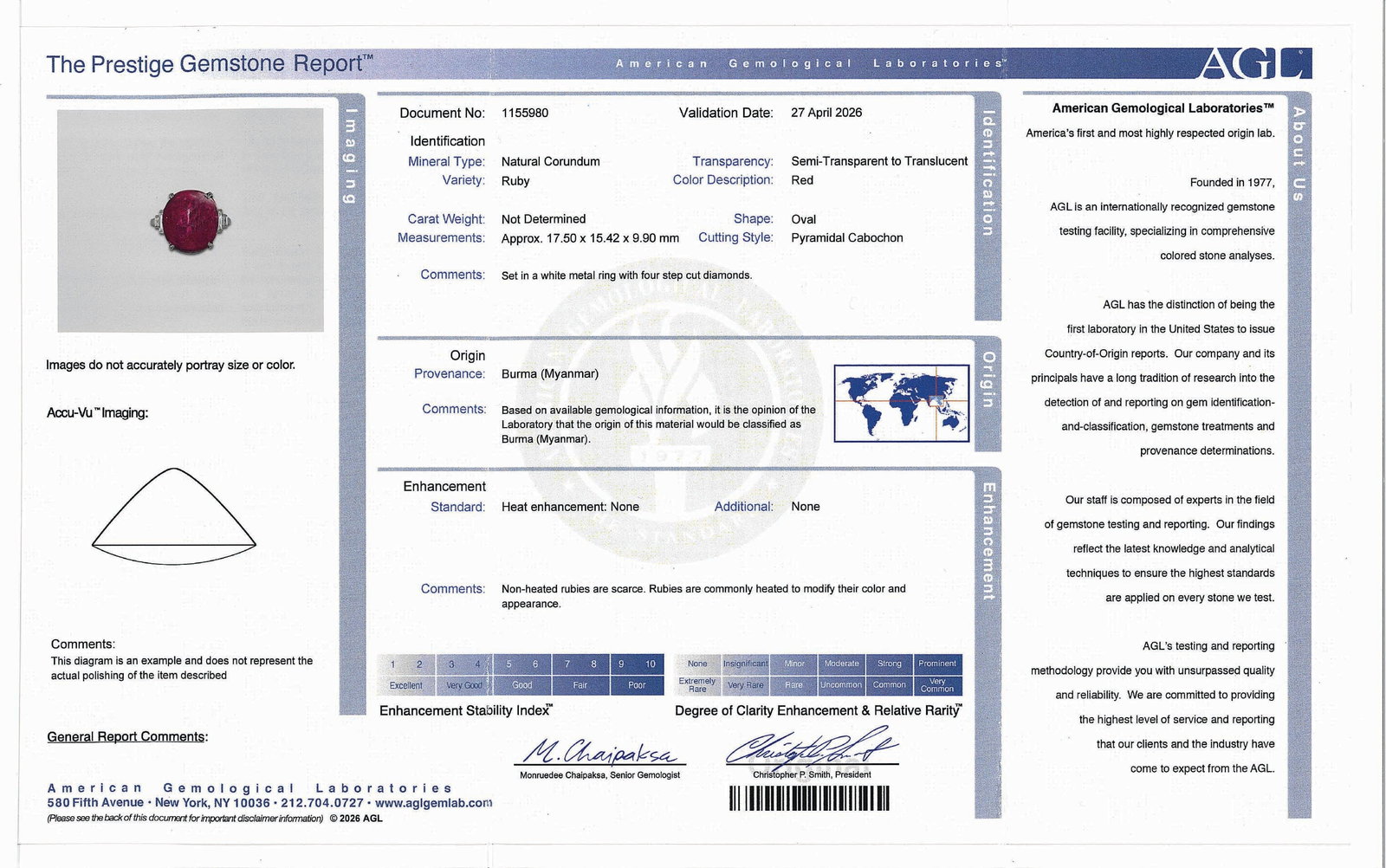This screenshot has height=868, width=1386.
Task: Click the "Measurements:" label
Action: tap(441, 237)
